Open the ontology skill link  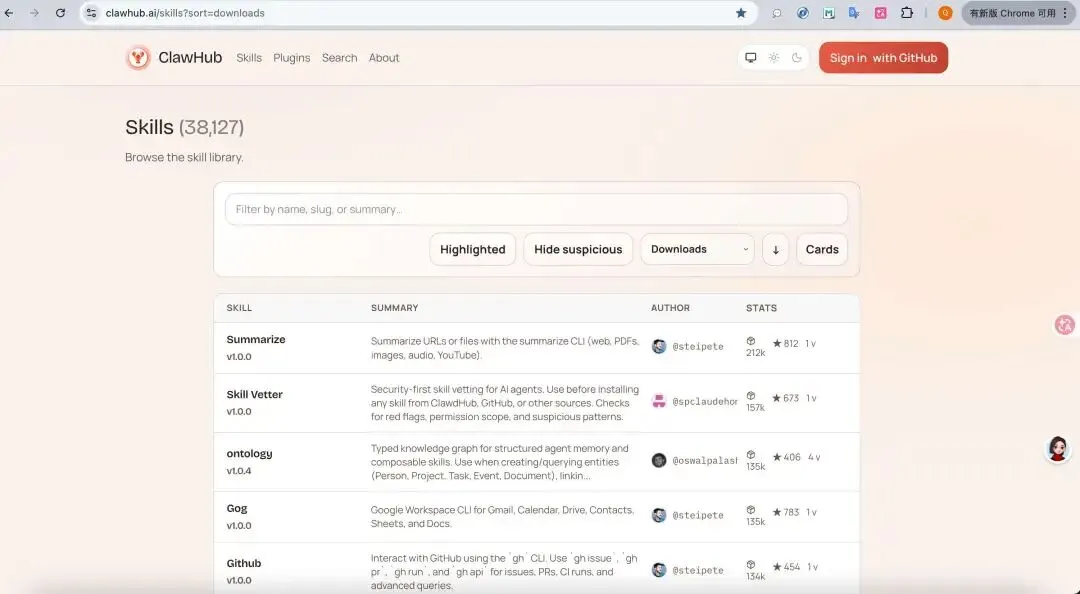pos(249,453)
